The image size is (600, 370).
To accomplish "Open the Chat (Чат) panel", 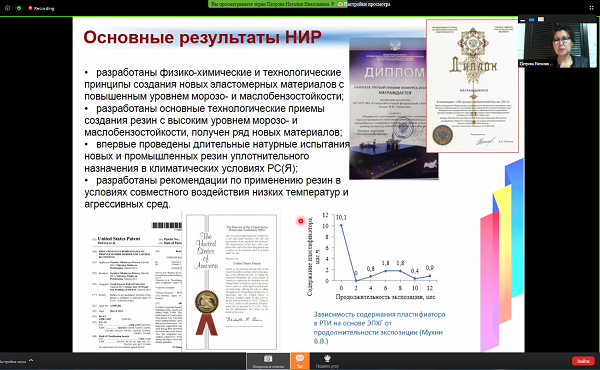I will tap(300, 361).
